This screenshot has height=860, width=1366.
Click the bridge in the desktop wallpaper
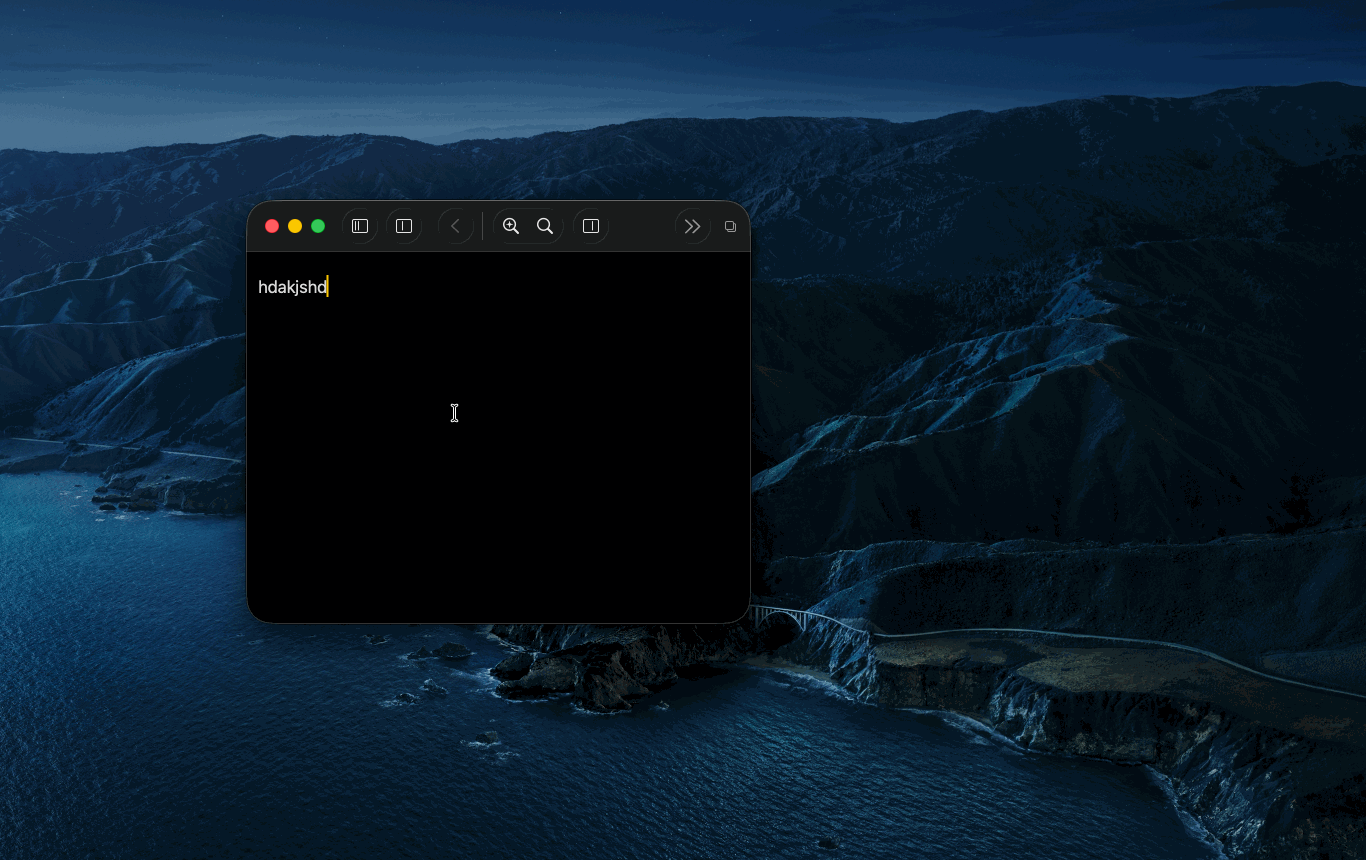click(790, 616)
